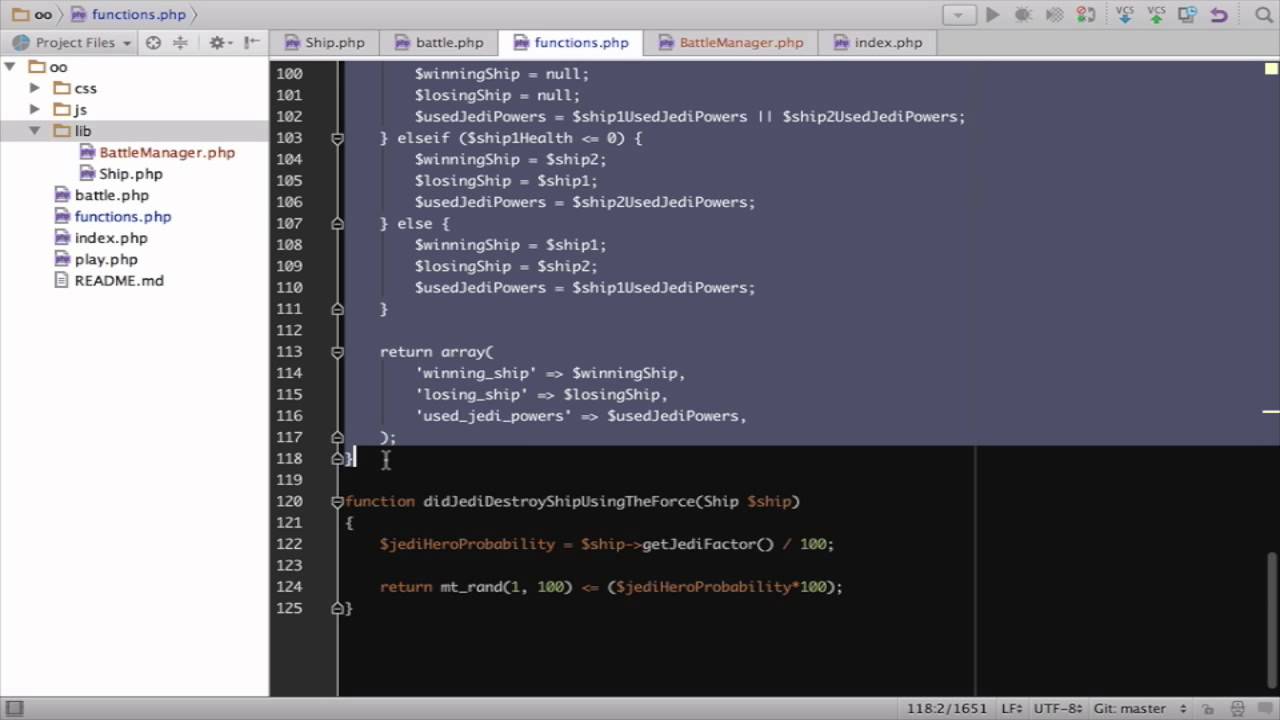This screenshot has height=720, width=1280.
Task: Revert changes with purple undo arrow
Action: coord(1218,15)
